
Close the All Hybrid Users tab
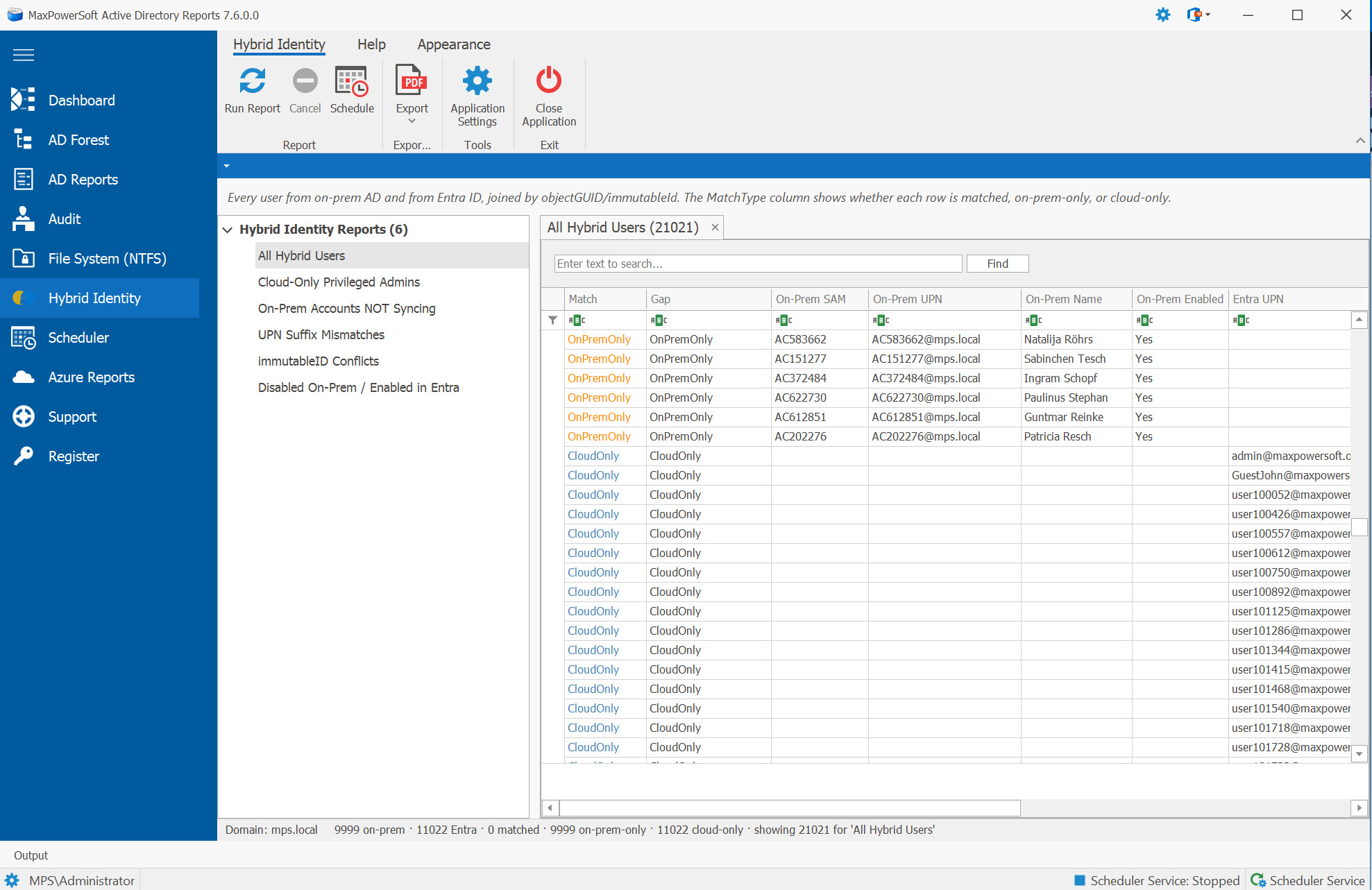coord(715,228)
